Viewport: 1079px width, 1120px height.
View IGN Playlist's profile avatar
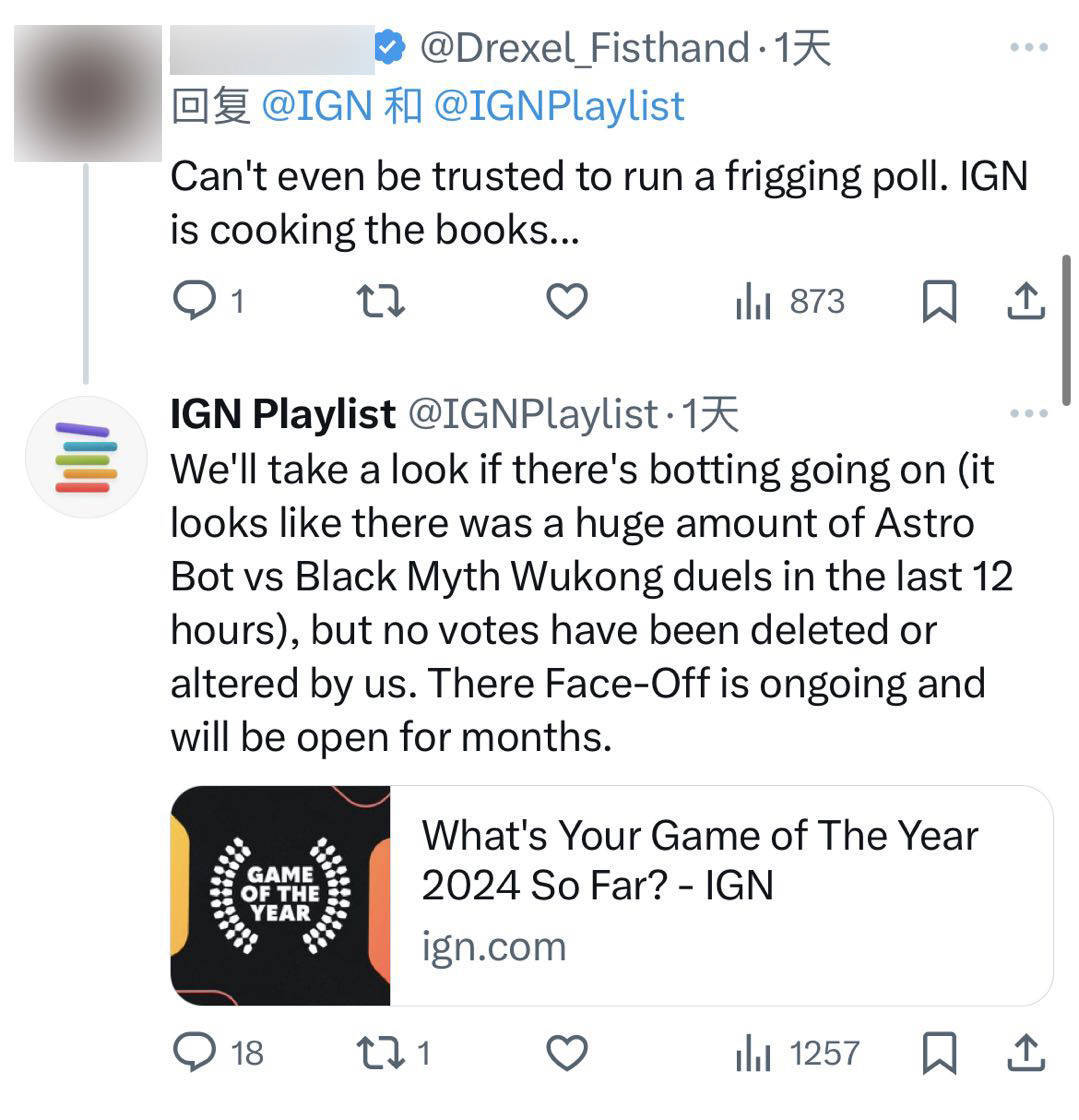coord(88,457)
